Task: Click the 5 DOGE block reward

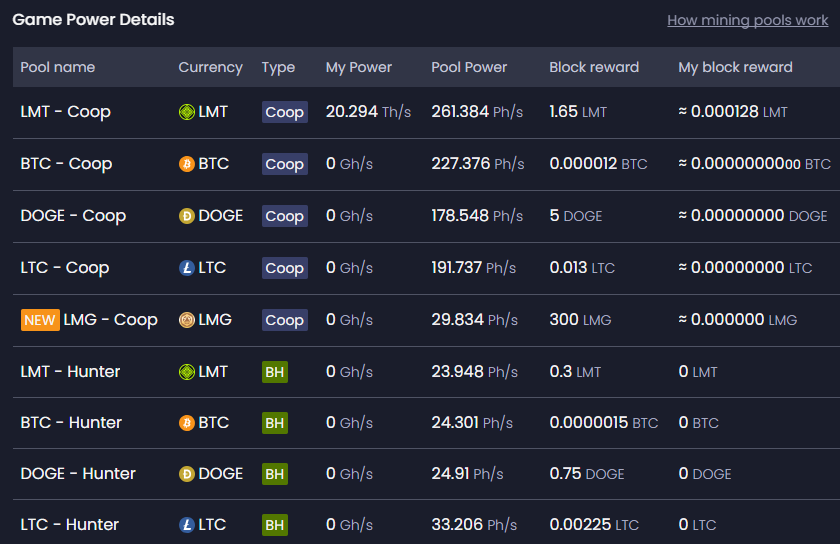Action: click(576, 216)
